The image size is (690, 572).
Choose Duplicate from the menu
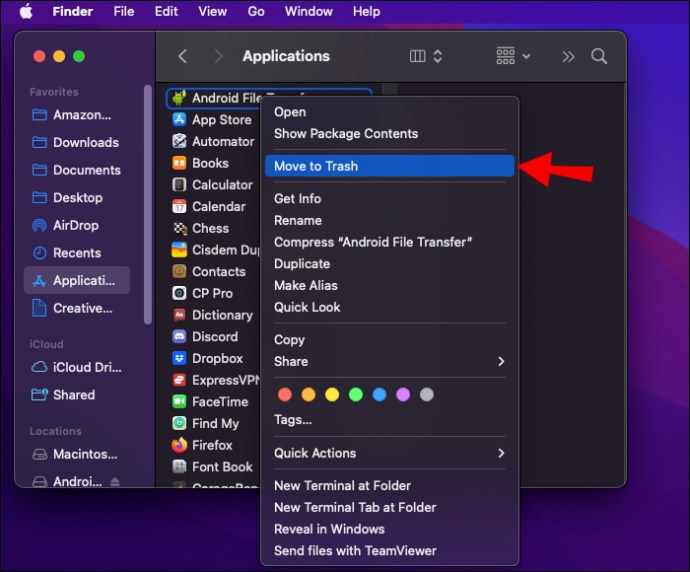pyautogui.click(x=389, y=264)
